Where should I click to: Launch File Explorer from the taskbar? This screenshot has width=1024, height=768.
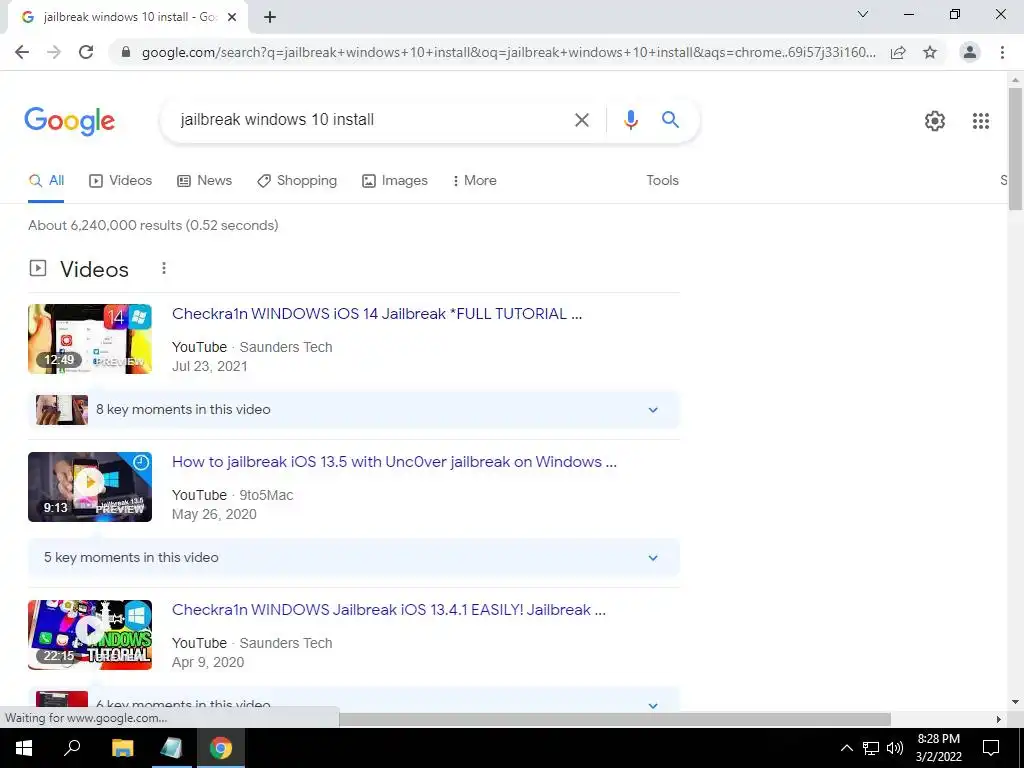click(122, 748)
